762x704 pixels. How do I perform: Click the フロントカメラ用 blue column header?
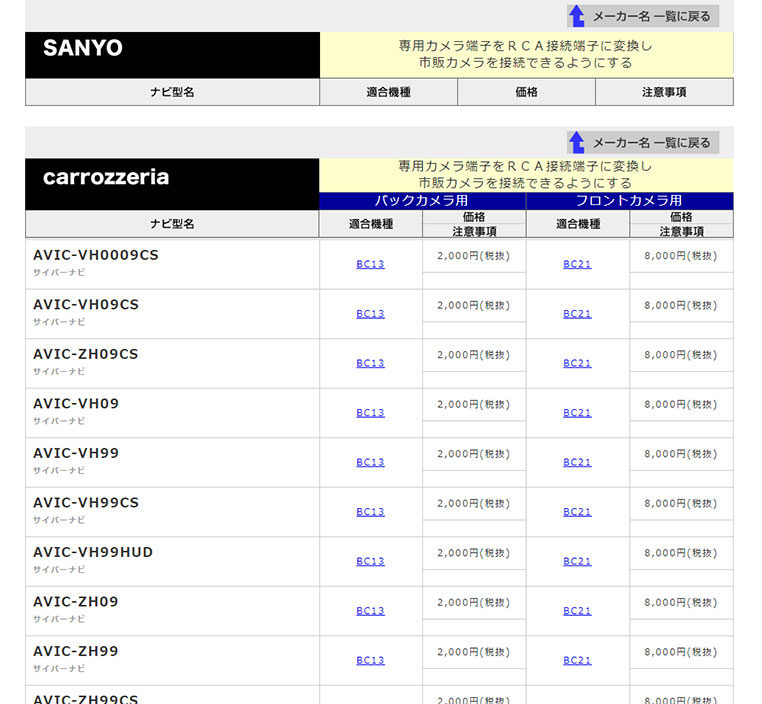[630, 201]
